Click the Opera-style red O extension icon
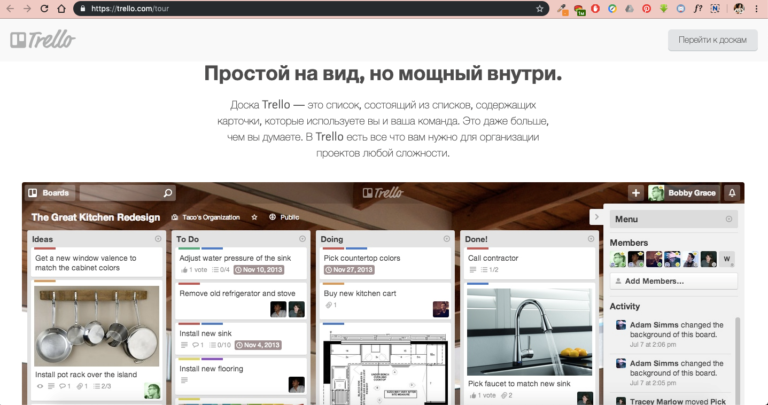 click(x=596, y=8)
